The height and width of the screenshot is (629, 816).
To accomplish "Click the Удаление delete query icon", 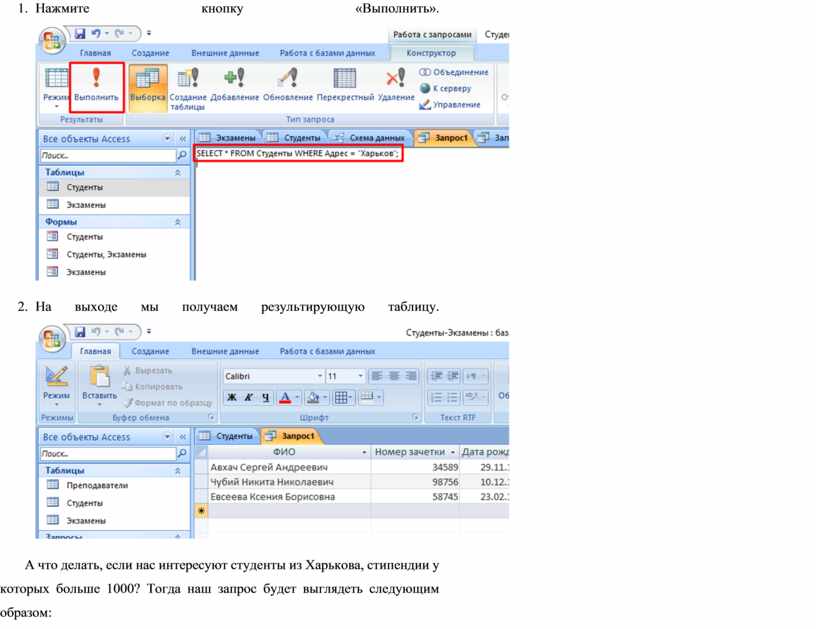I will (x=396, y=84).
